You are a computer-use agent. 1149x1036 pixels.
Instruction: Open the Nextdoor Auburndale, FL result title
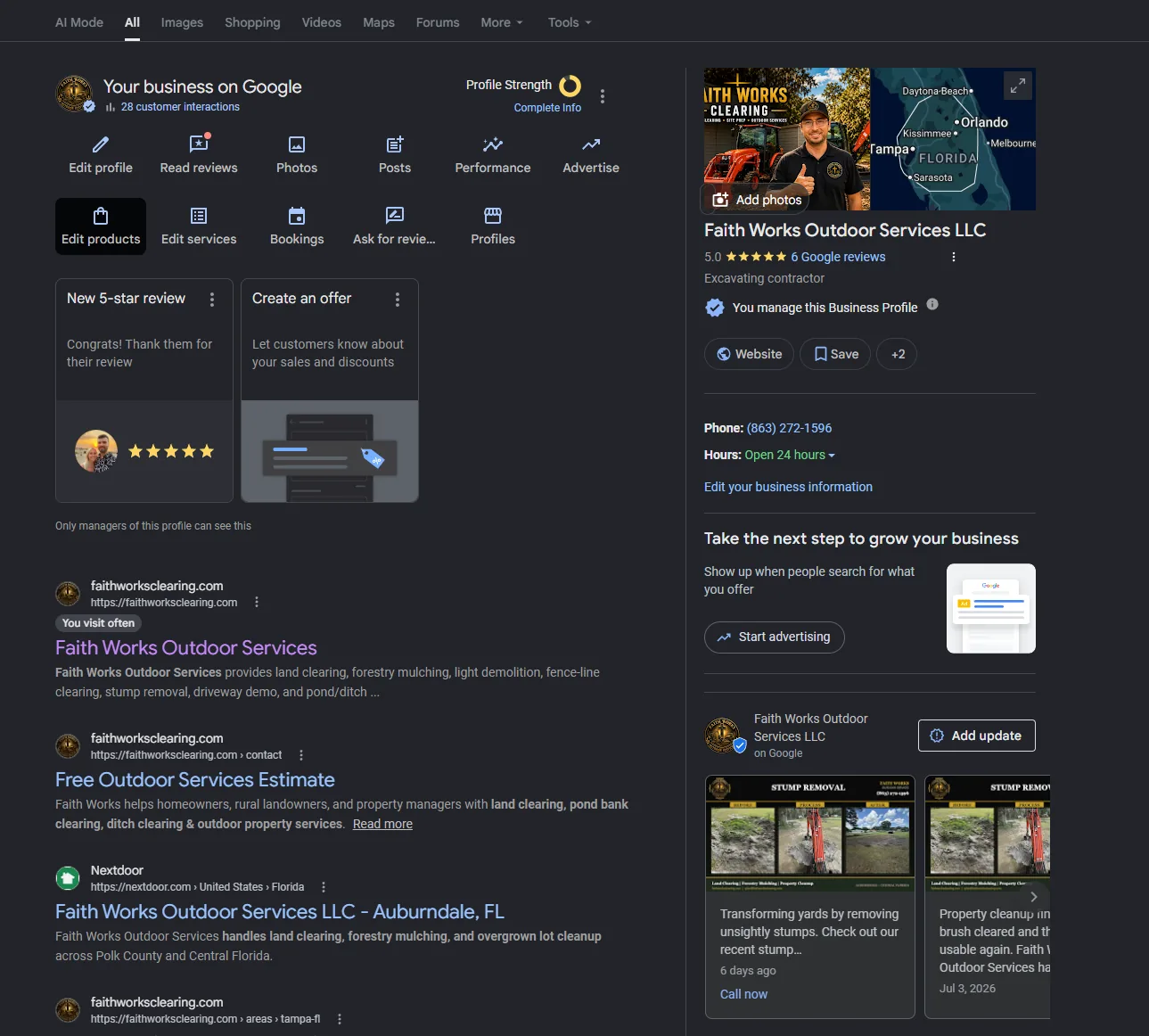pyautogui.click(x=280, y=912)
